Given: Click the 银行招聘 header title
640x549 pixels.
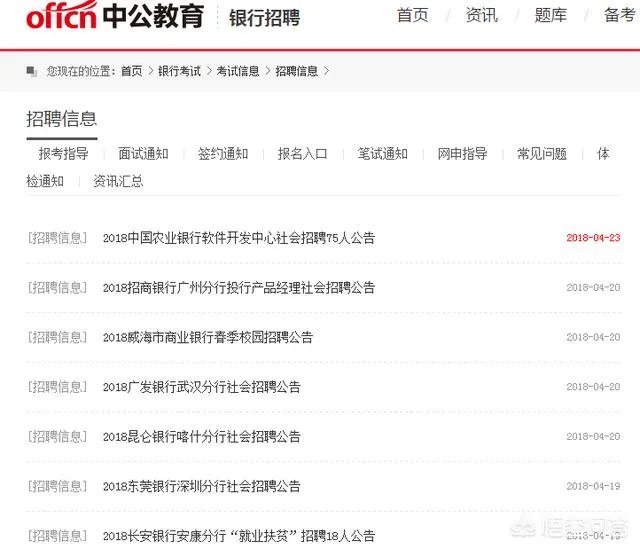Looking at the screenshot, I should (264, 18).
